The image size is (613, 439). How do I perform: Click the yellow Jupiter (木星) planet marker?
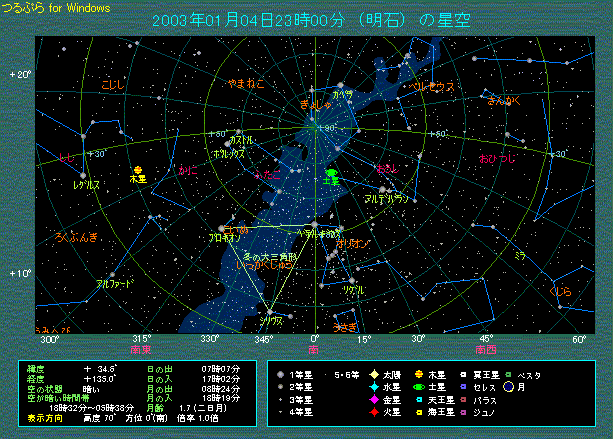point(138,170)
